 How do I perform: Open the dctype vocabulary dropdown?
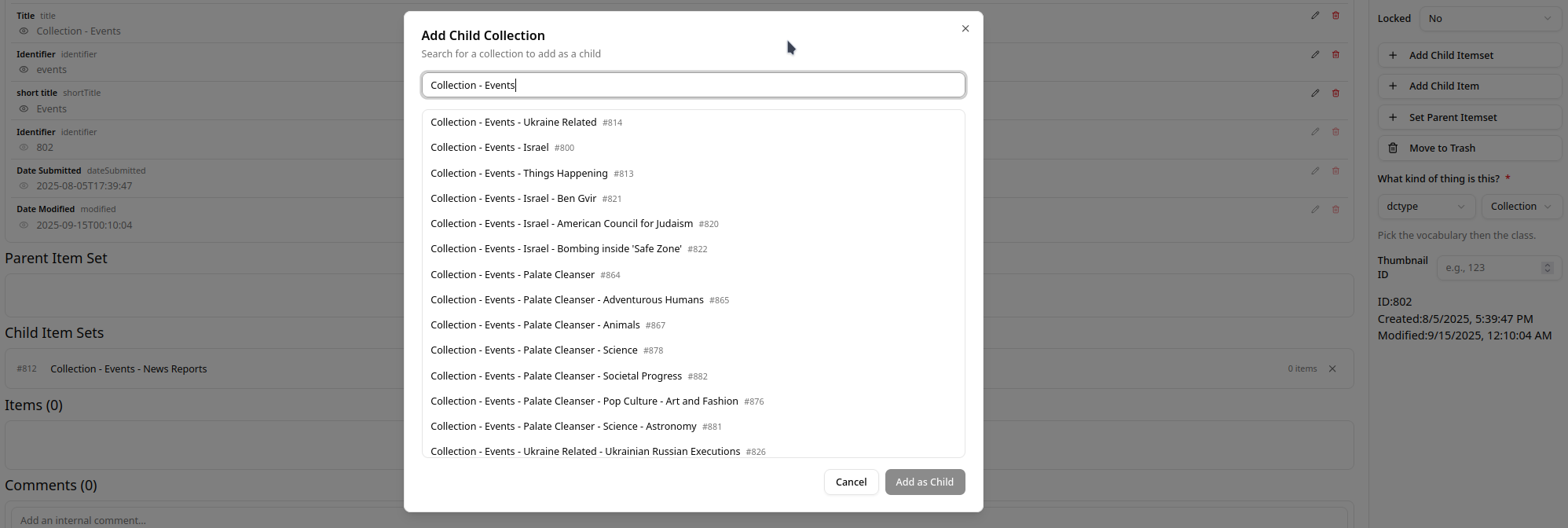coord(1426,207)
